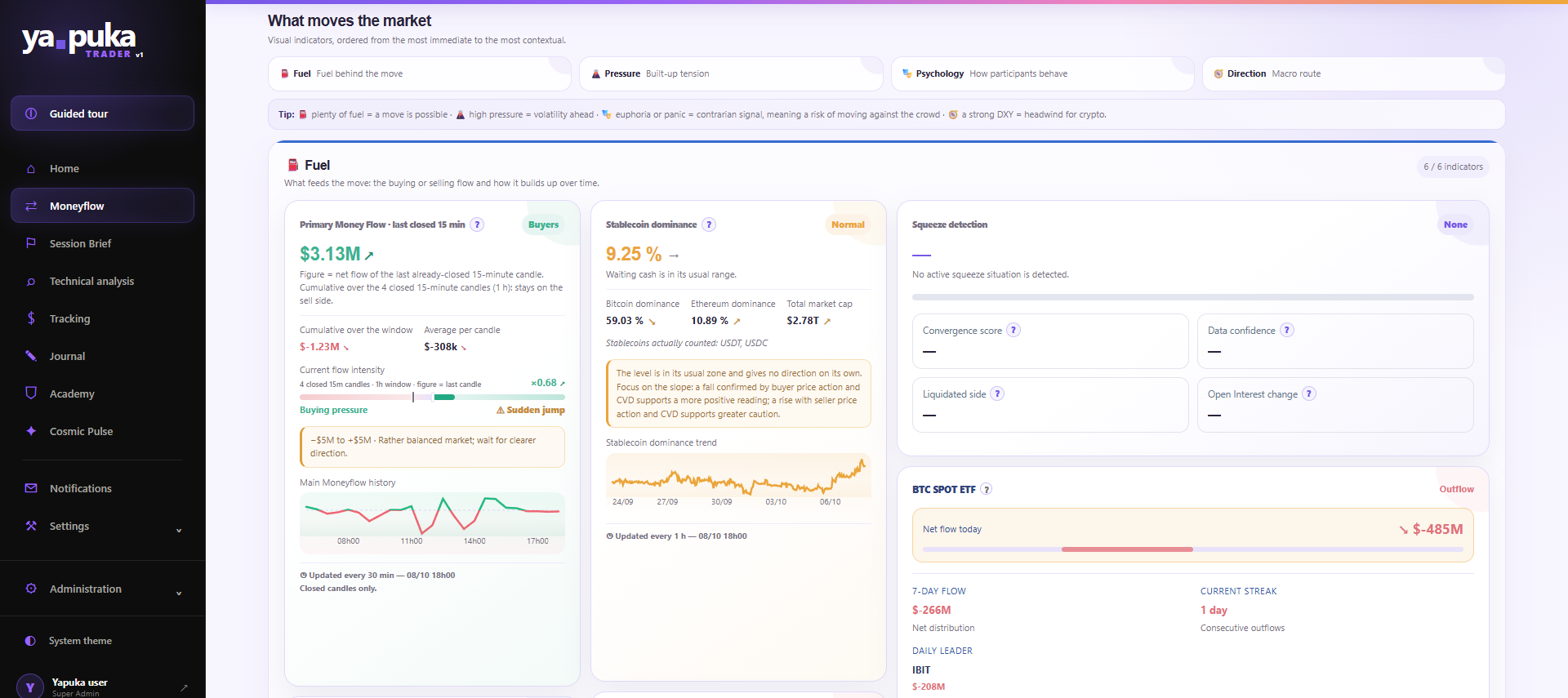Click the 6 / 6 indicators counter

[1453, 167]
